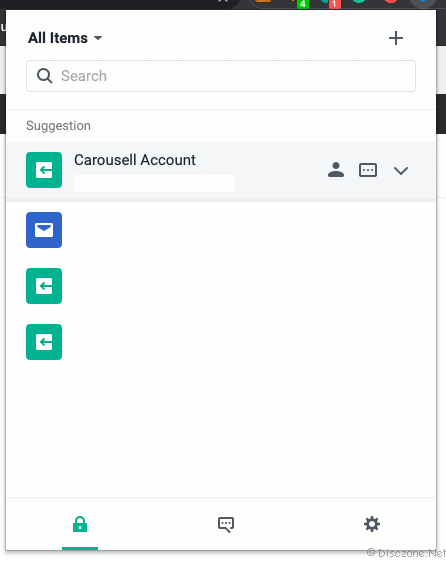Open settings via the gear tab
The width and height of the screenshot is (446, 561).
point(372,524)
